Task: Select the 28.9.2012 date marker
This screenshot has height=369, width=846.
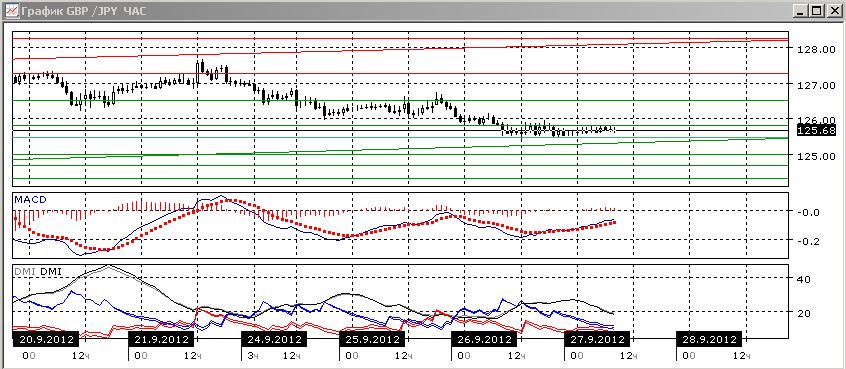Action: 709,339
